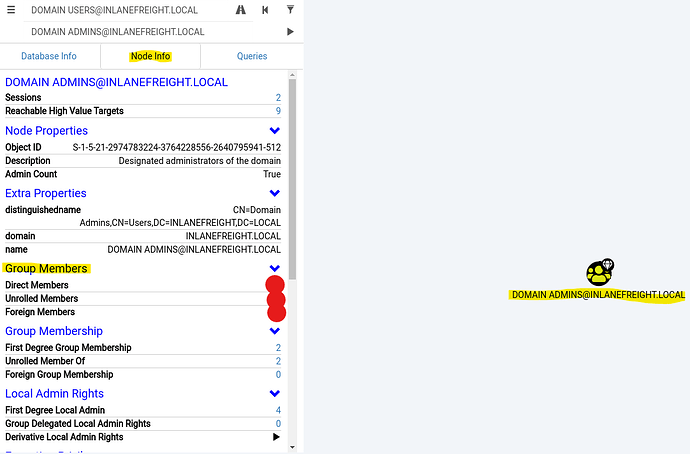Viewport: 690px width, 454px height.
Task: Click the Unrolled Member Of count
Action: tap(278, 361)
